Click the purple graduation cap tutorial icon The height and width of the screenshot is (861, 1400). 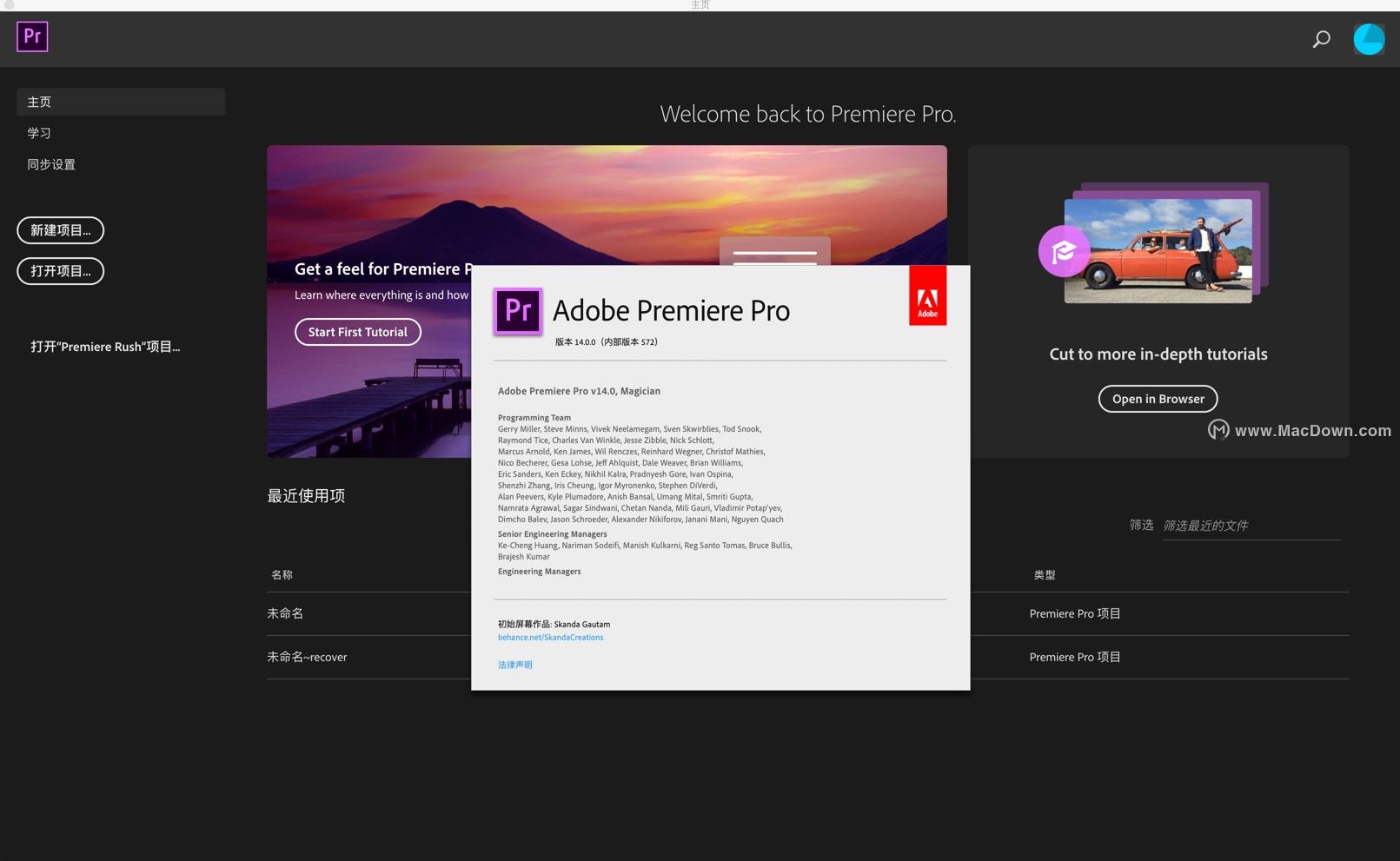coord(1064,251)
